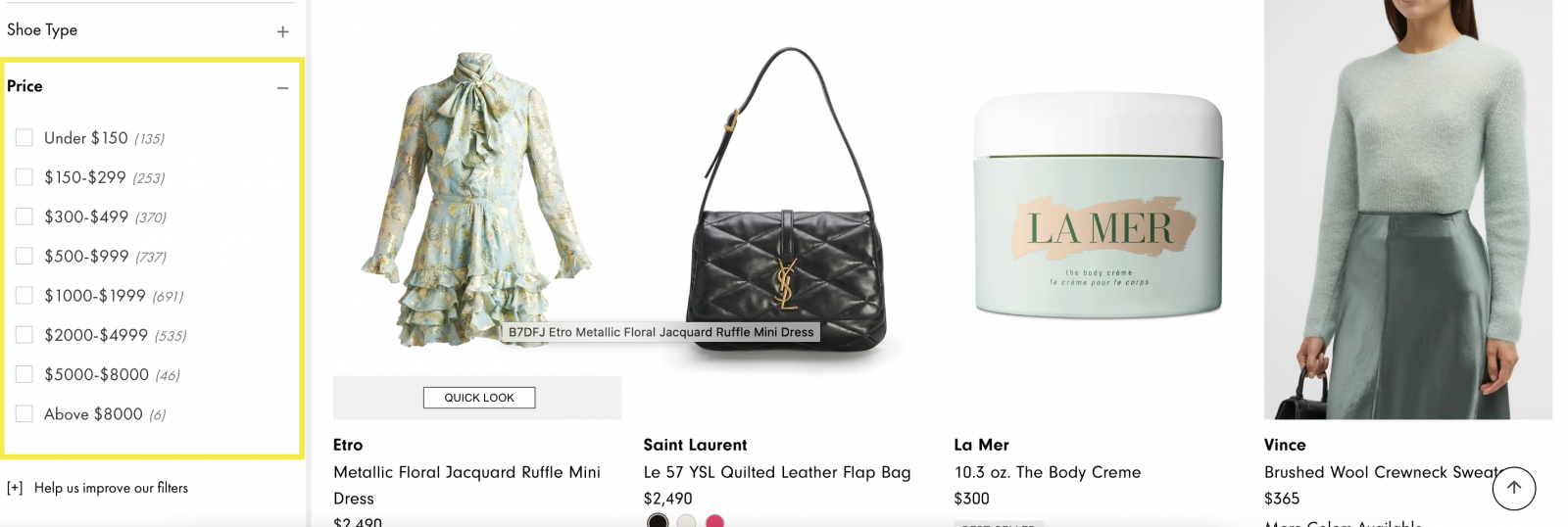Check the Under $150 price checkbox
1568x527 pixels.
24,138
